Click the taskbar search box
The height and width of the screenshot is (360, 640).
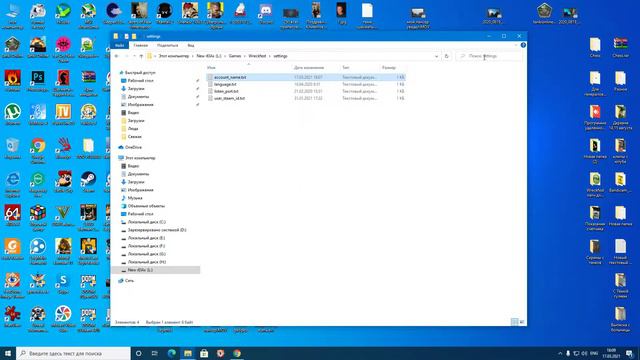(73, 353)
